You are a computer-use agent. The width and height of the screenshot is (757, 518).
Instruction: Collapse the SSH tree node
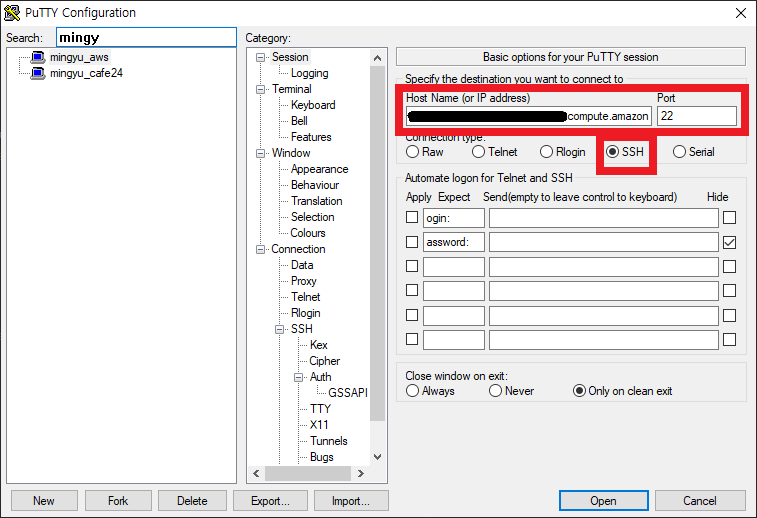279,330
